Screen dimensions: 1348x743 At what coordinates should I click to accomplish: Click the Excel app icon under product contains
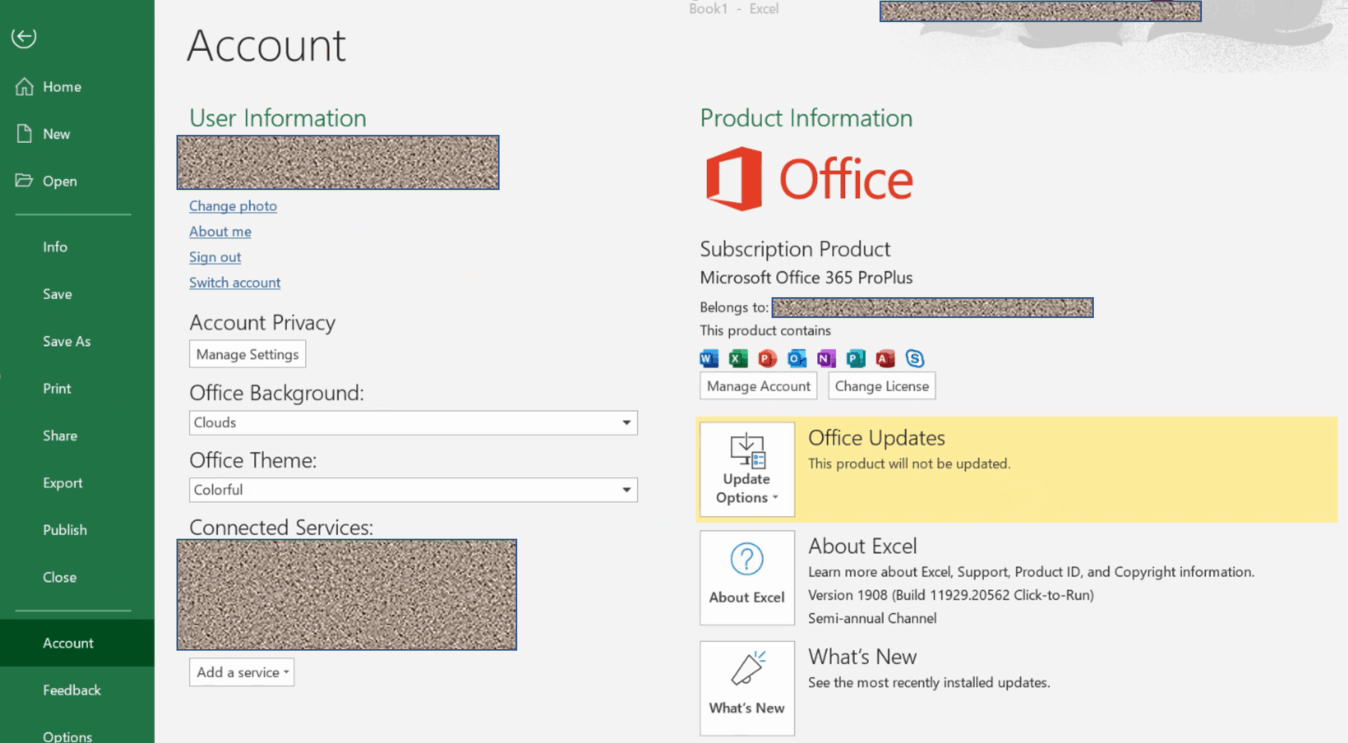click(x=738, y=358)
